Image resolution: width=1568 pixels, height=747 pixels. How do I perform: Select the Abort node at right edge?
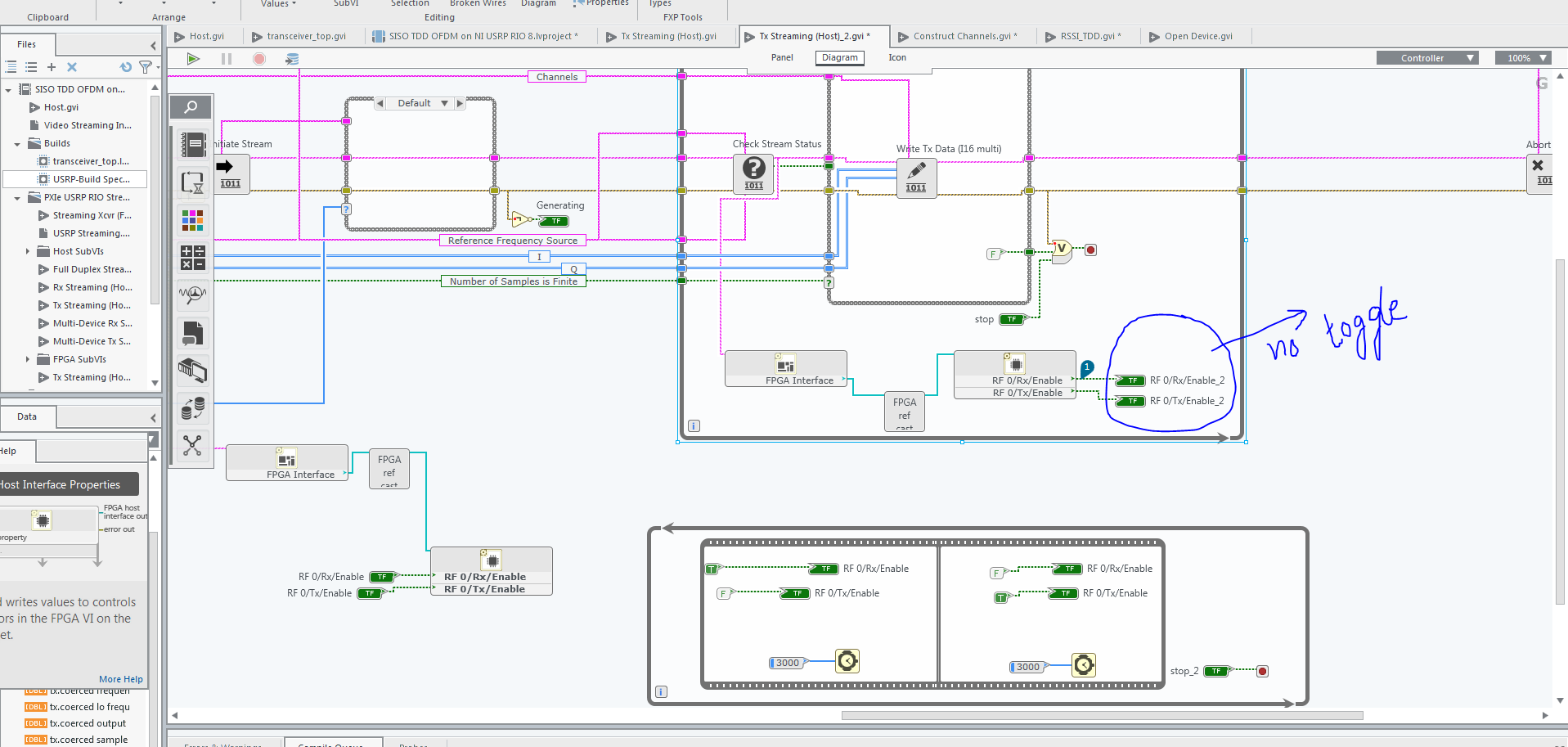1540,173
